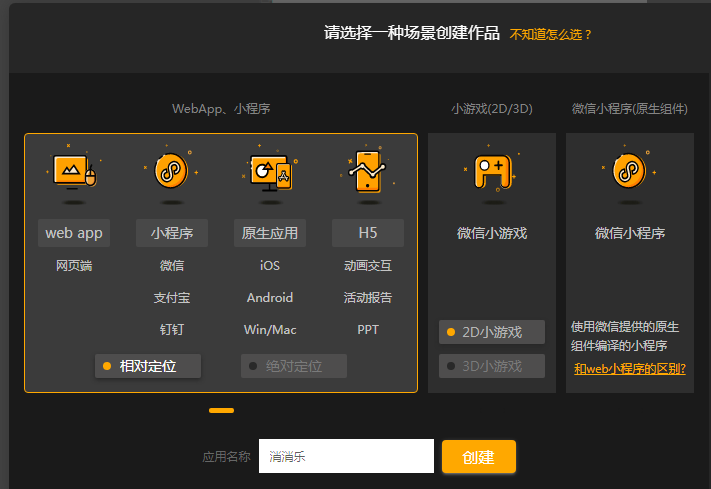Focus the 应用名称 input field
711x489 pixels.
click(346, 456)
